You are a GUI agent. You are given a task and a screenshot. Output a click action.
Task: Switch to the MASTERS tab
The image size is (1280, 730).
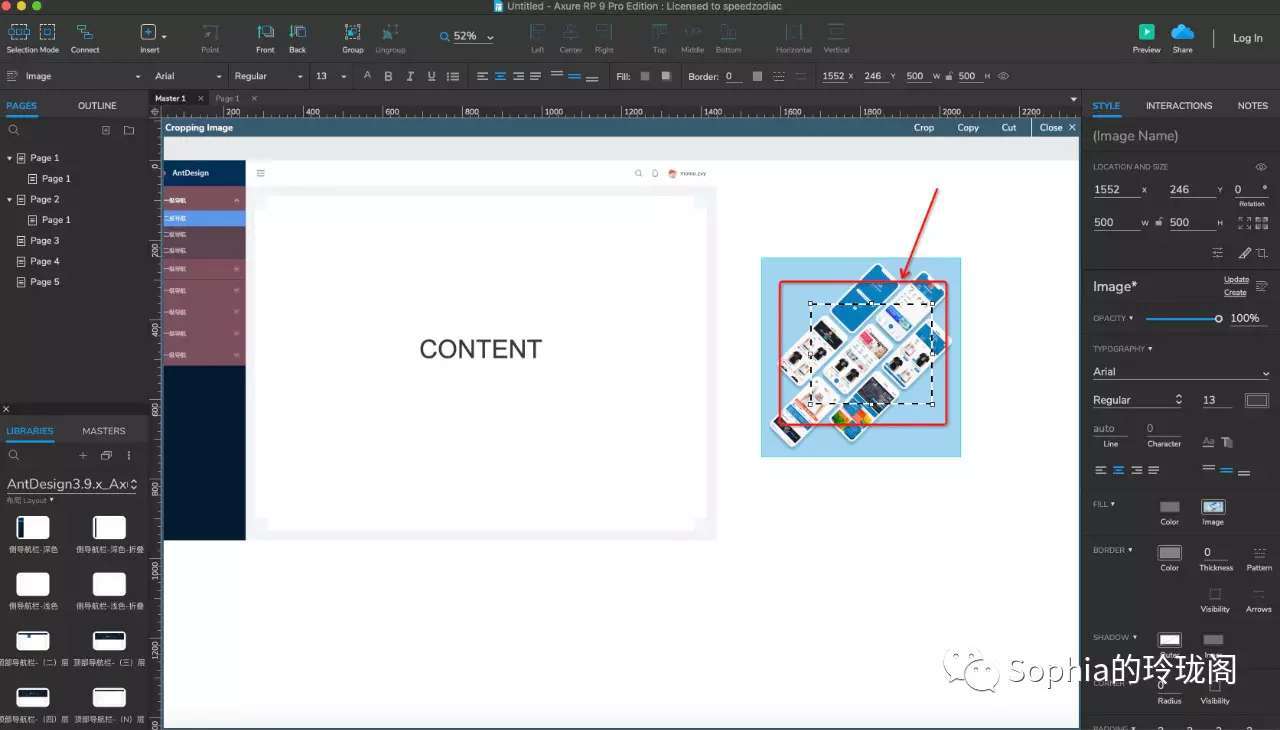[x=104, y=431]
